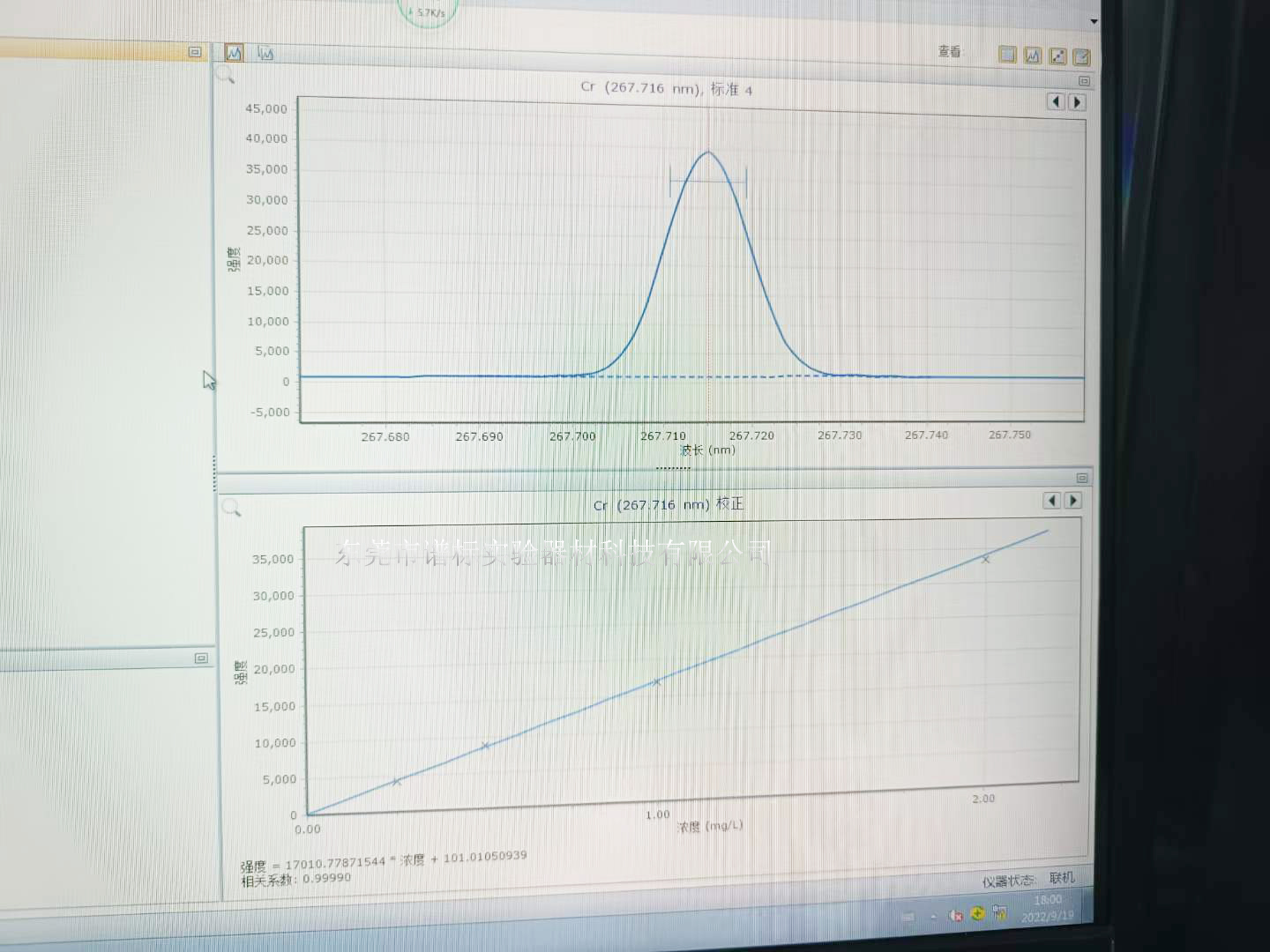Click the first view layout icon after 查看
This screenshot has height=952, width=1270.
pyautogui.click(x=1007, y=55)
